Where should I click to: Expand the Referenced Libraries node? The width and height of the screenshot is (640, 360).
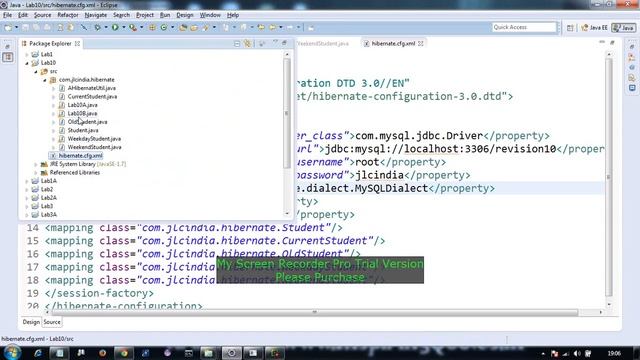coord(36,173)
